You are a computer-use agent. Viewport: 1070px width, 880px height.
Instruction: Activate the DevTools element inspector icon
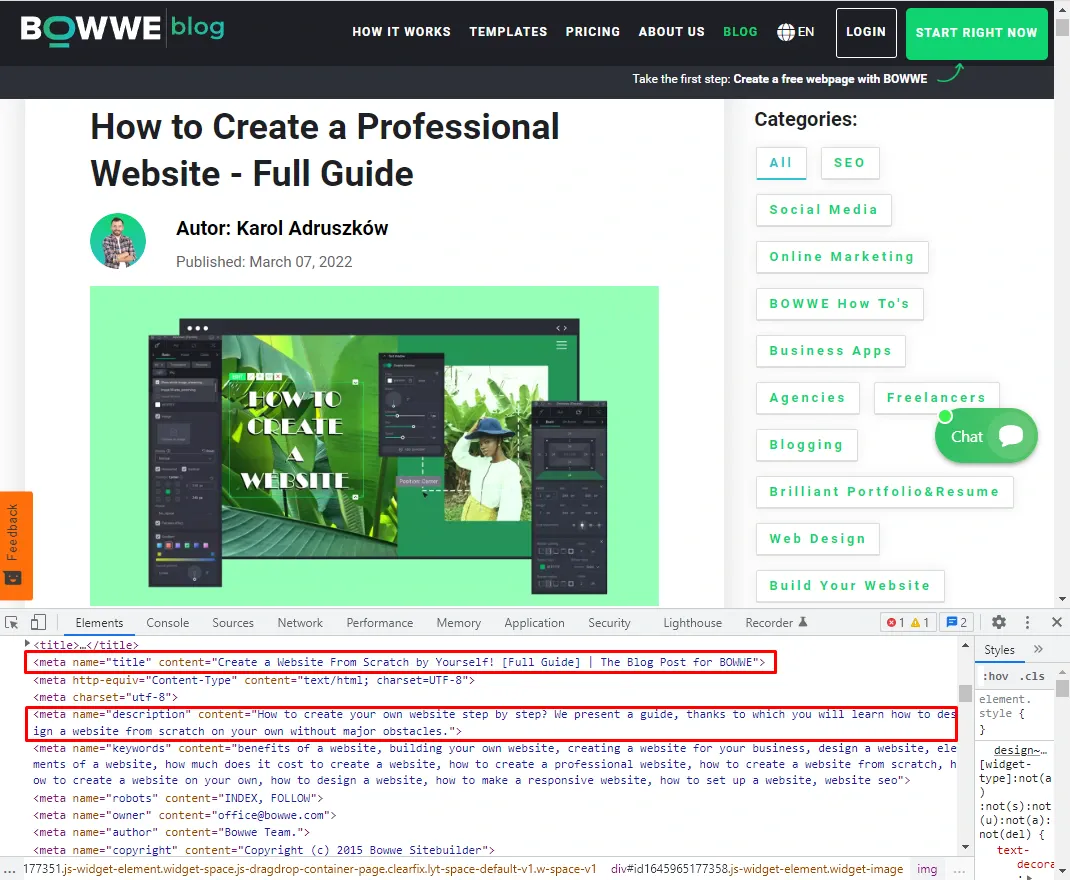12,623
